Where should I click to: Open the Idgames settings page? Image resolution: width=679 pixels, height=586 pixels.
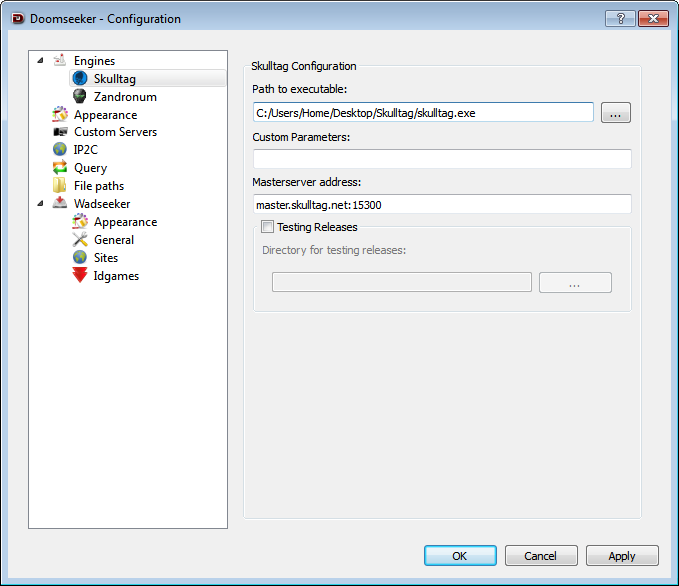116,276
